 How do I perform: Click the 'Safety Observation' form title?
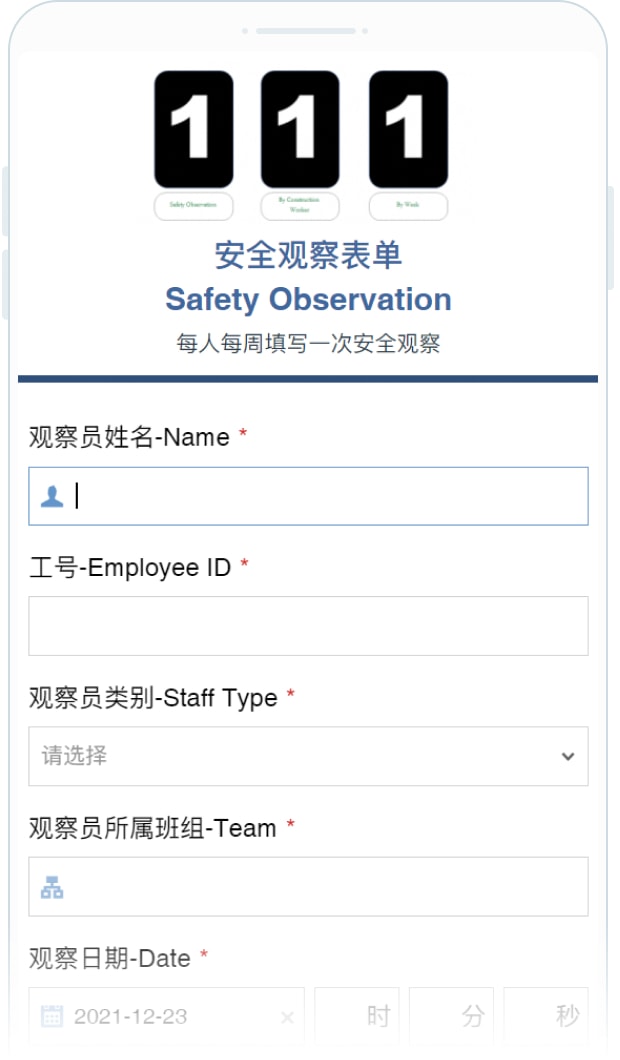308,299
